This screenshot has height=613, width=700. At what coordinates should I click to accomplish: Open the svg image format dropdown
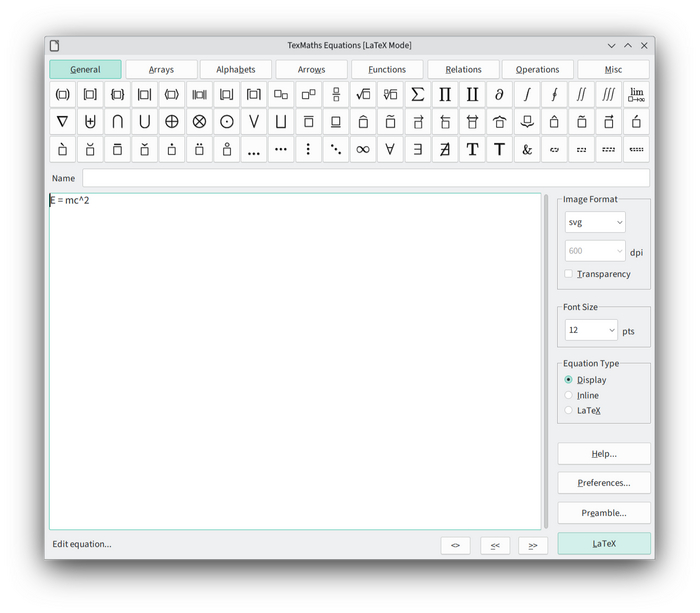point(595,222)
